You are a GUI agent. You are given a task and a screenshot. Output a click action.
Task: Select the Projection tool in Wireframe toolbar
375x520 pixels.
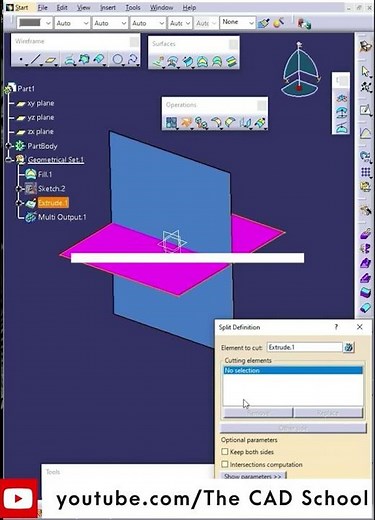pyautogui.click(x=69, y=60)
